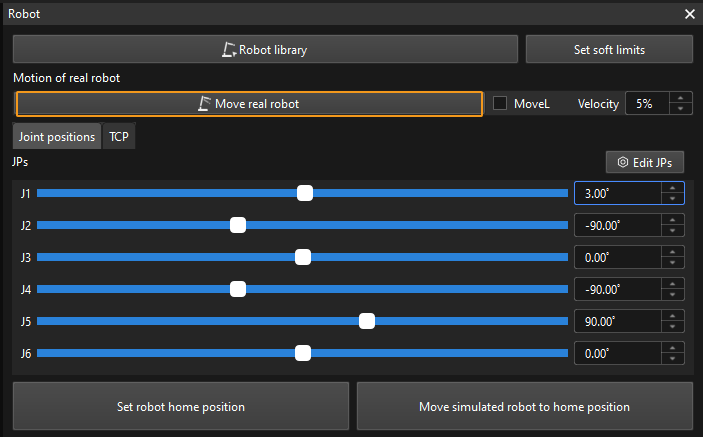This screenshot has height=437, width=703.
Task: Click the J3 slider handle
Action: (303, 257)
